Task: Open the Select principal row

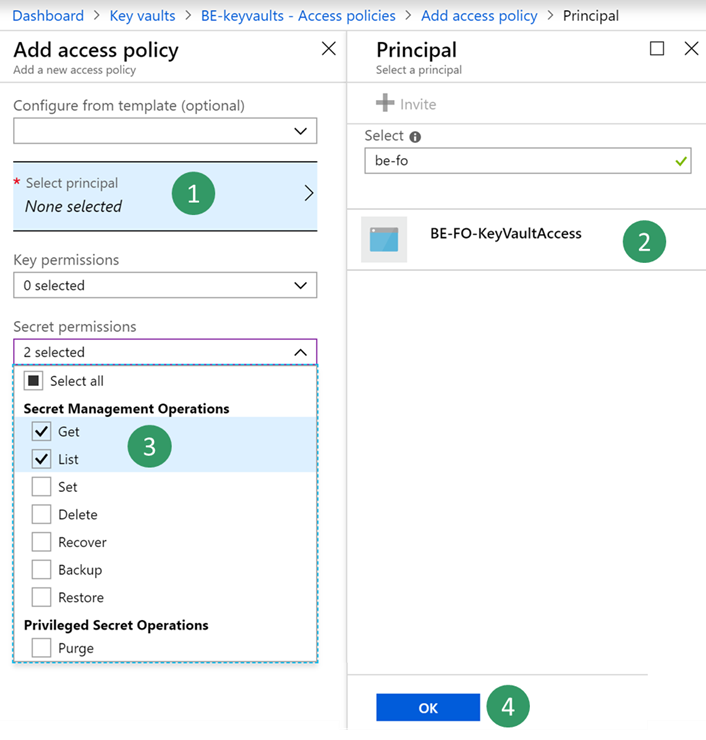Action: pyautogui.click(x=165, y=196)
